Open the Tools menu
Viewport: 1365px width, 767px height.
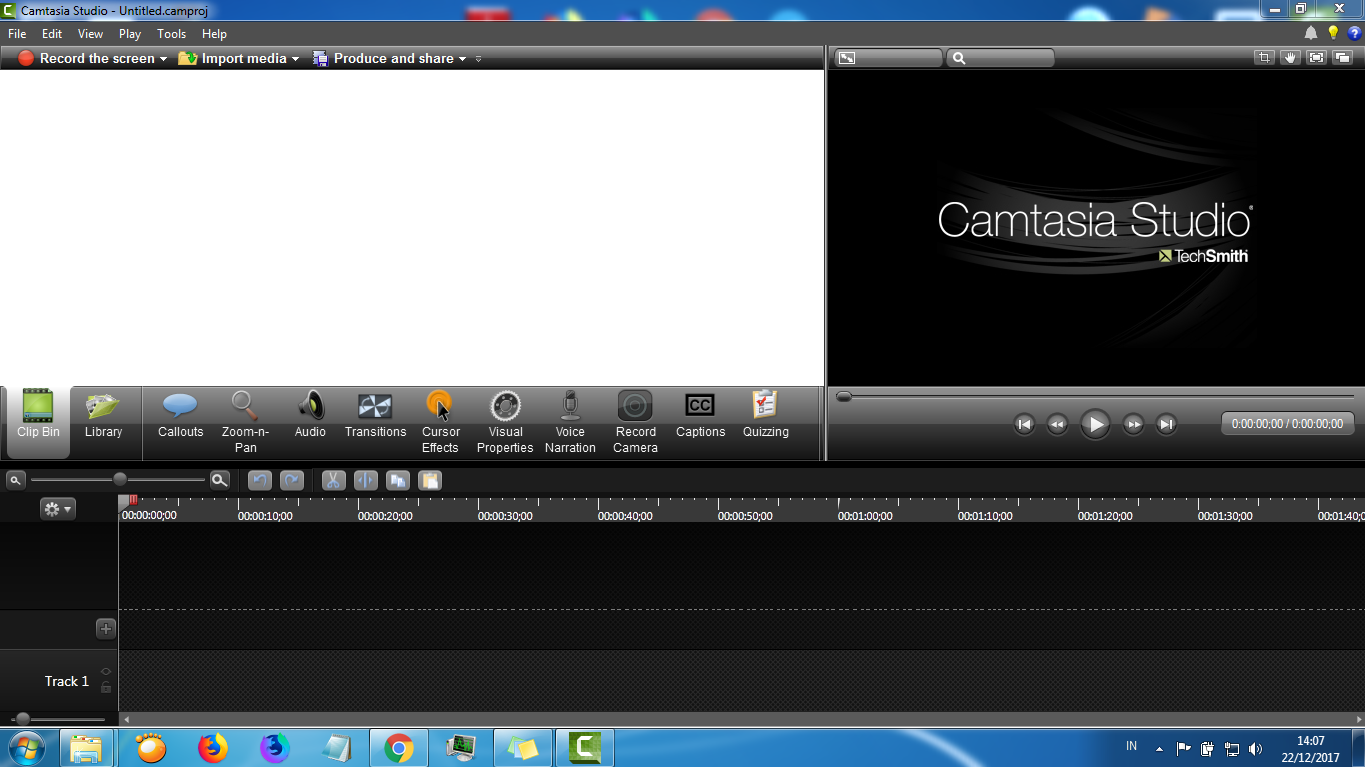coord(171,34)
